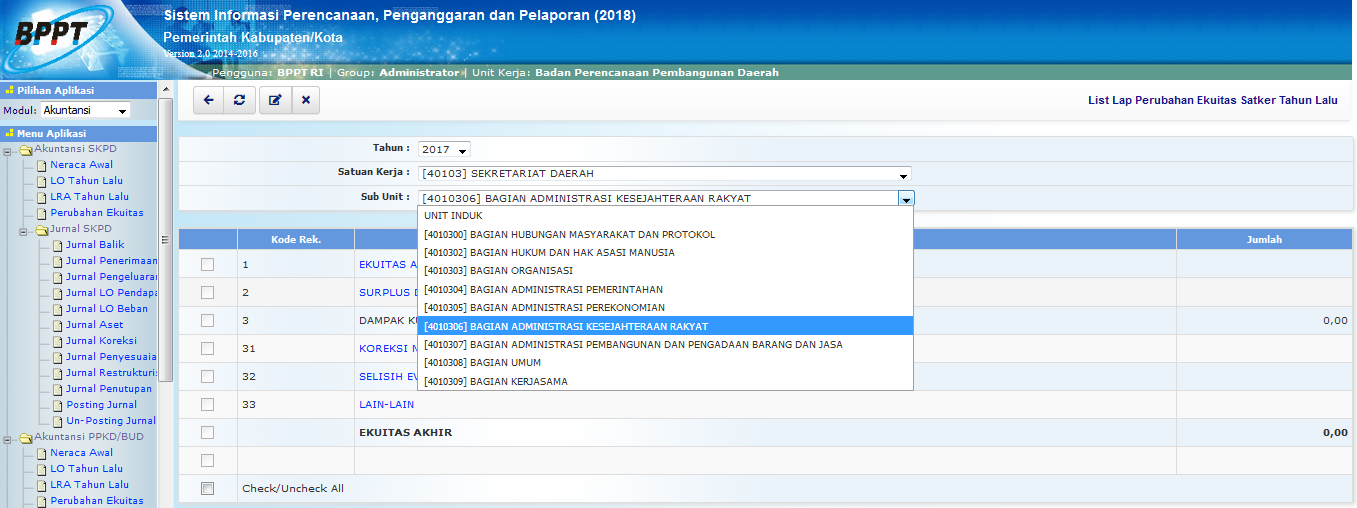This screenshot has width=1357, height=508.
Task: Click the Jurnal SKPD folder icon
Action: pyautogui.click(x=41, y=229)
